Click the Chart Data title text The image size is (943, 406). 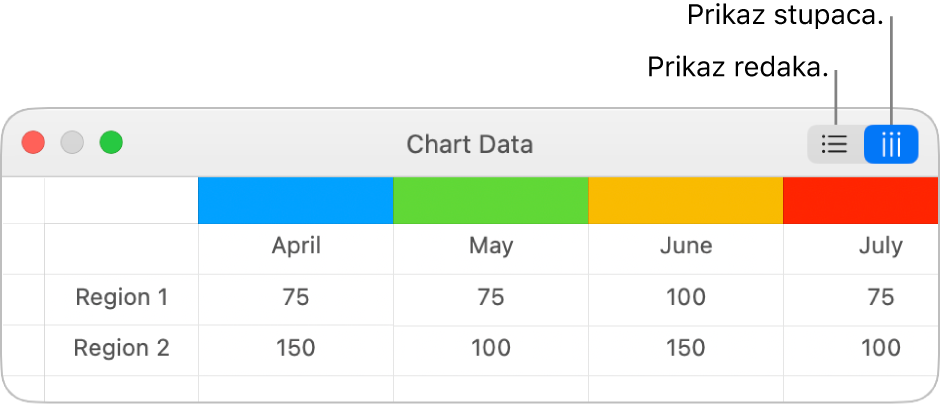click(x=469, y=145)
